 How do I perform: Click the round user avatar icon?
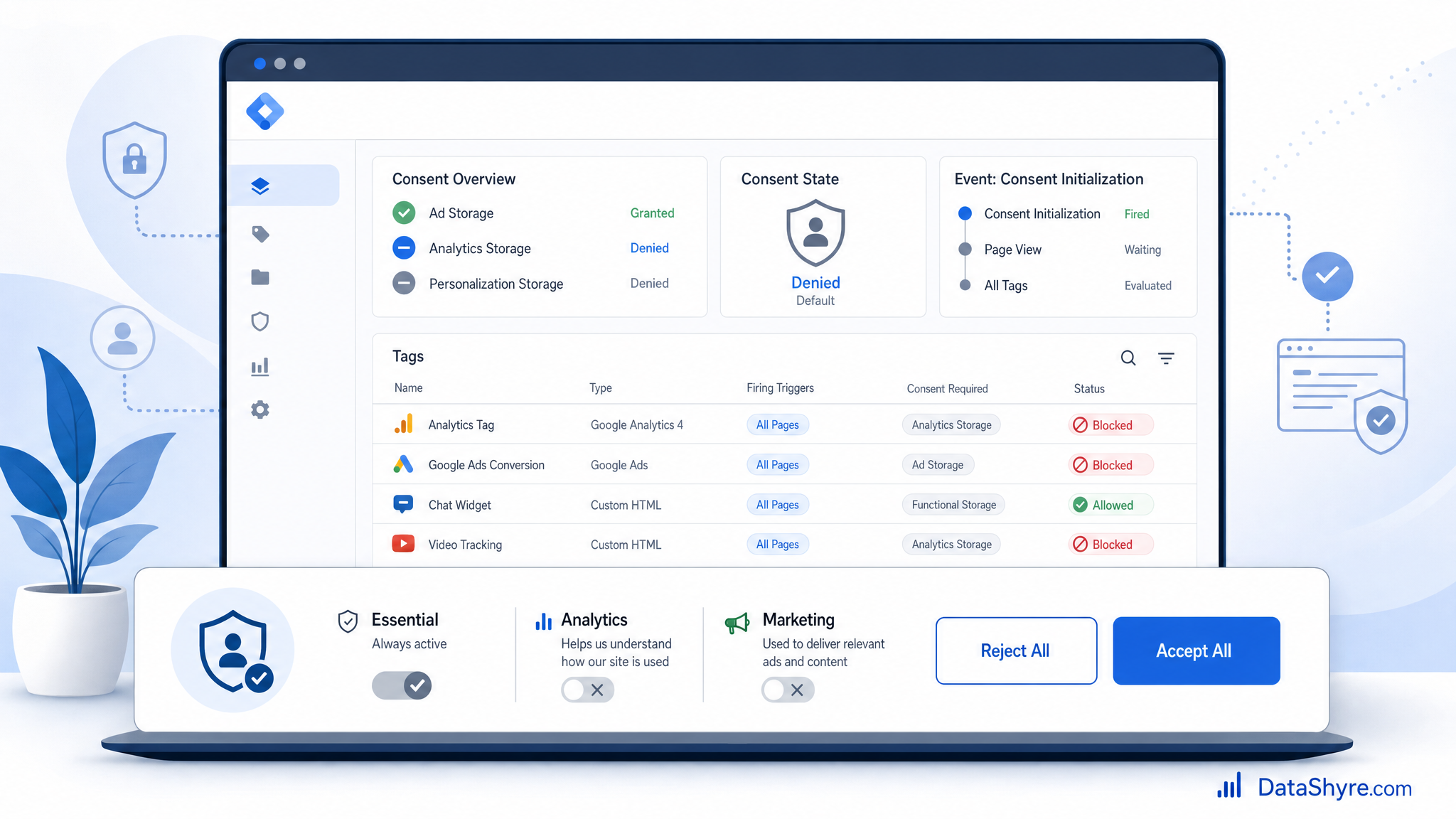tap(122, 338)
